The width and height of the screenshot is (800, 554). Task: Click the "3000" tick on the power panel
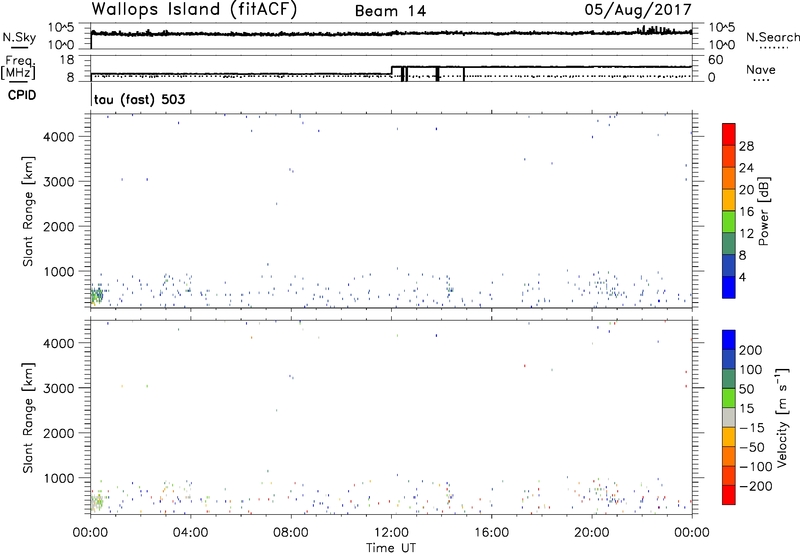pos(59,182)
